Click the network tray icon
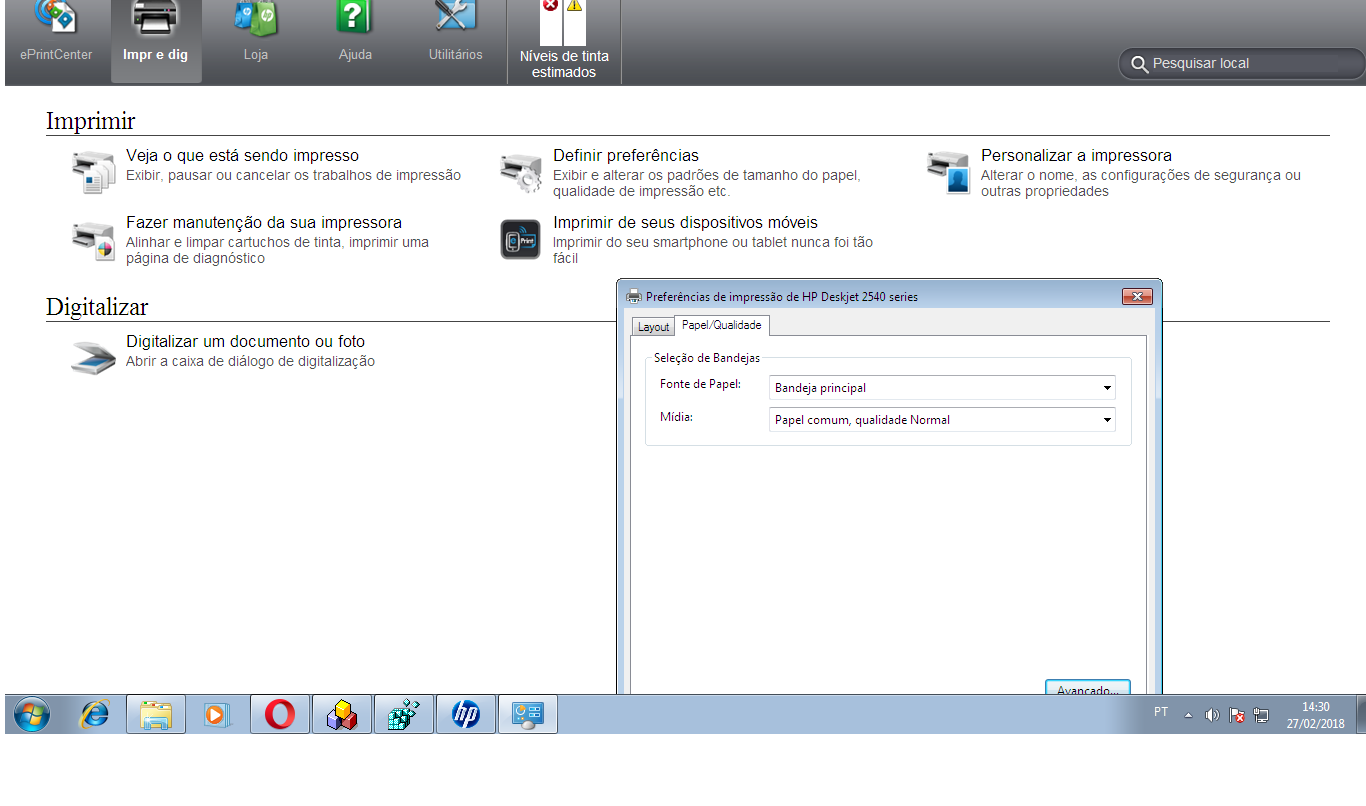 [x=1261, y=715]
